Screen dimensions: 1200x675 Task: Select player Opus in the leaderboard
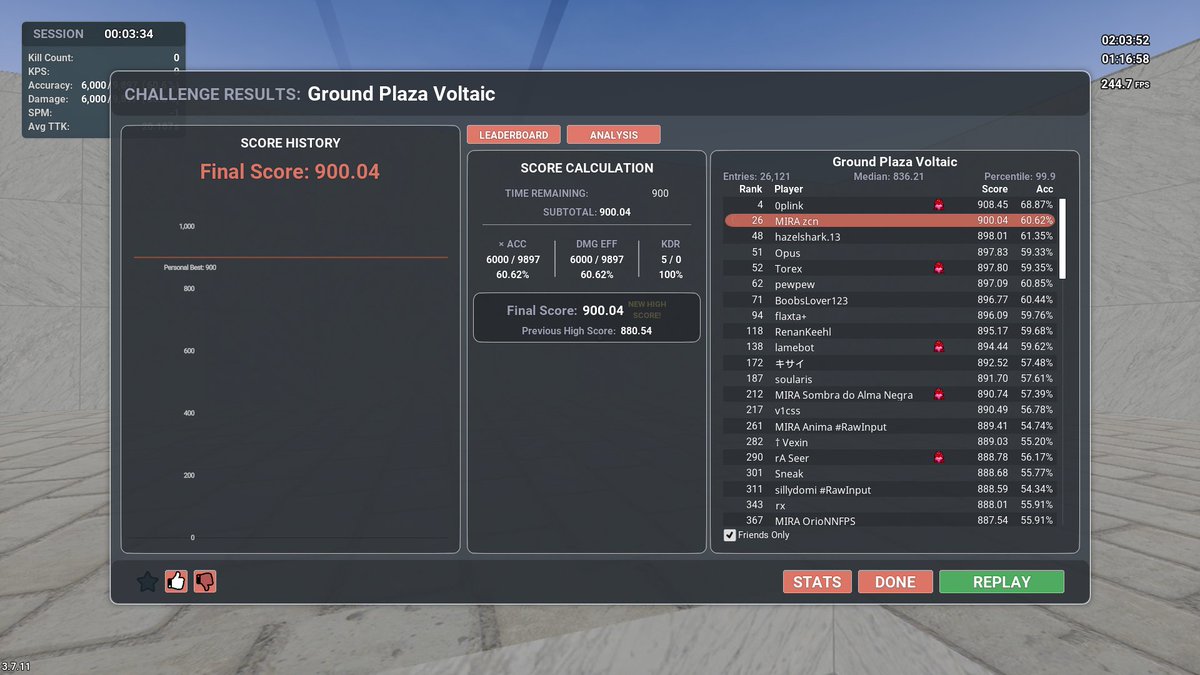click(890, 253)
